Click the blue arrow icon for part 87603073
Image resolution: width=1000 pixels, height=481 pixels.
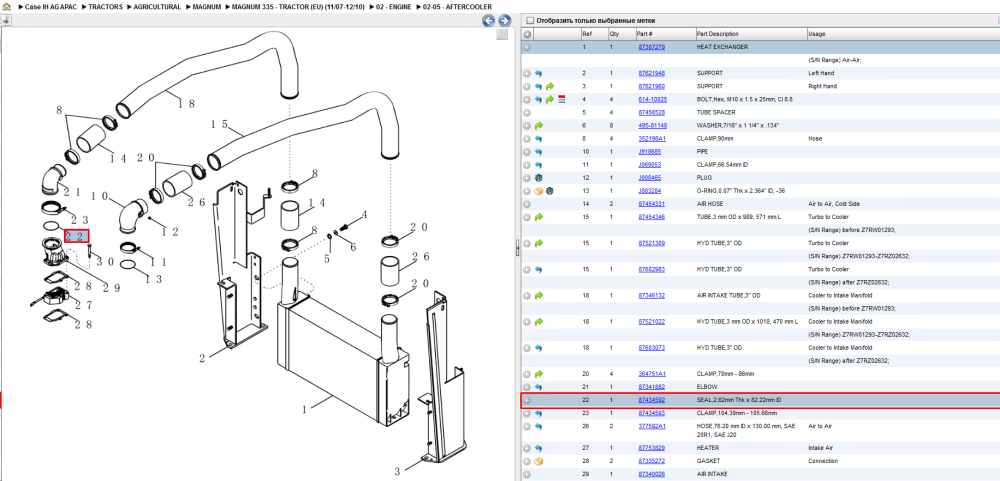[x=538, y=348]
